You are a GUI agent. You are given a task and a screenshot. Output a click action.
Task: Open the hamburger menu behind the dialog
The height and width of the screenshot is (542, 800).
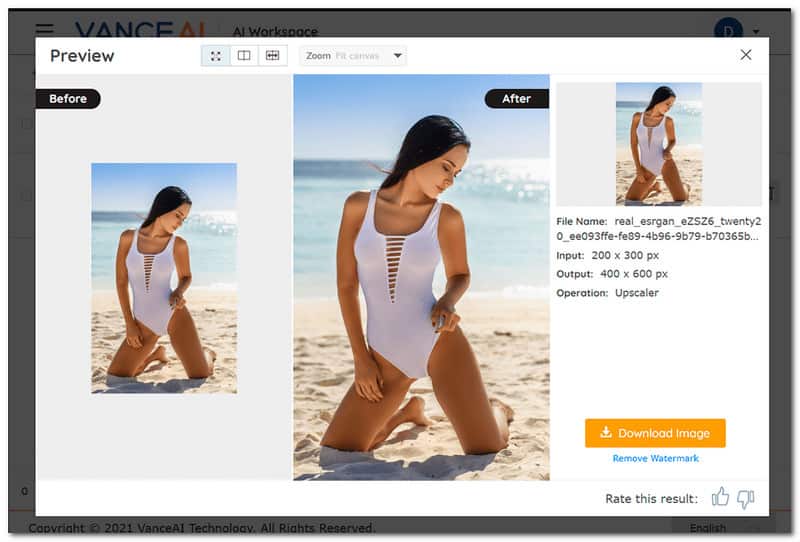pyautogui.click(x=44, y=29)
